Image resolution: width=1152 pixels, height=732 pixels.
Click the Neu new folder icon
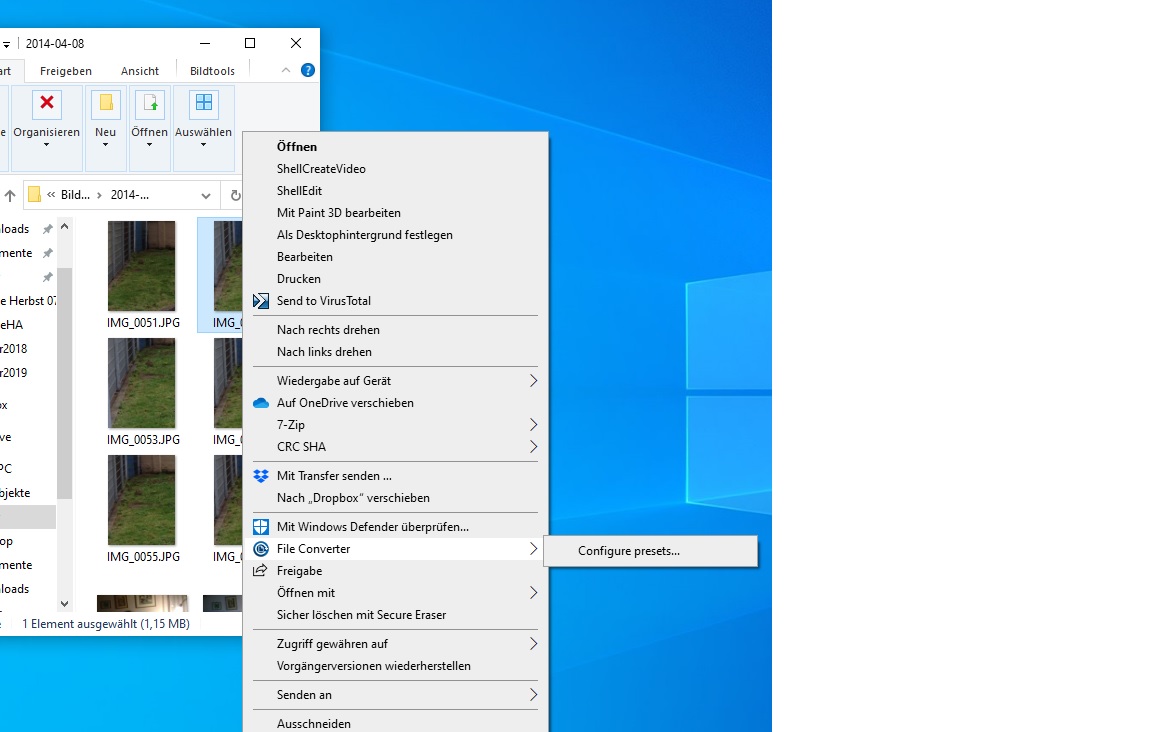tap(104, 103)
